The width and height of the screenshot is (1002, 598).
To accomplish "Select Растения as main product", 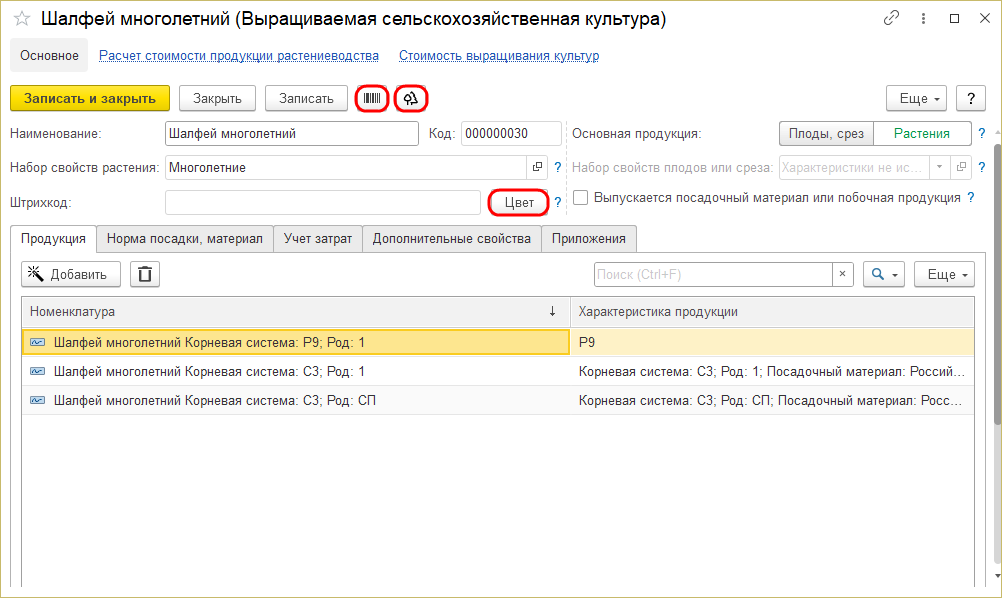I will [x=921, y=134].
